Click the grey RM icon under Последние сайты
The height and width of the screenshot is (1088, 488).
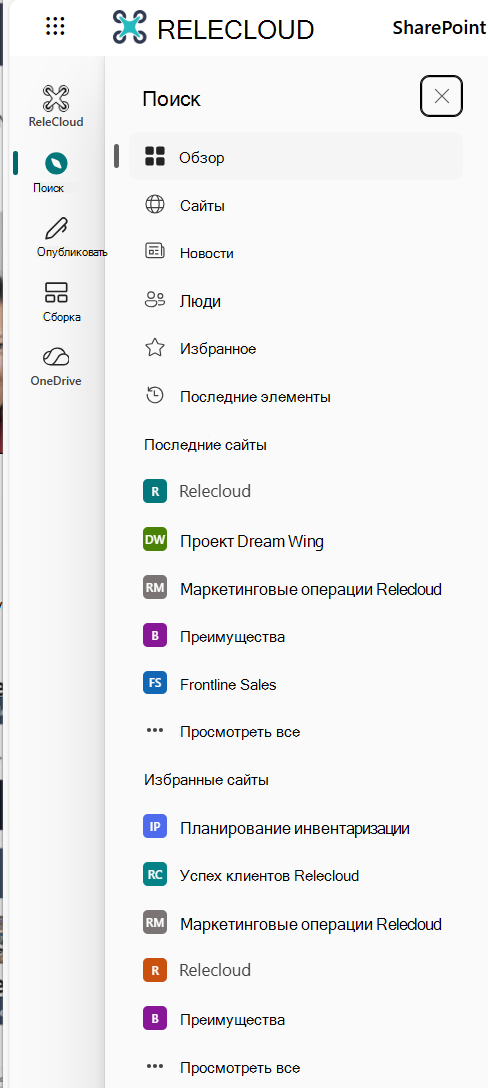tap(155, 588)
